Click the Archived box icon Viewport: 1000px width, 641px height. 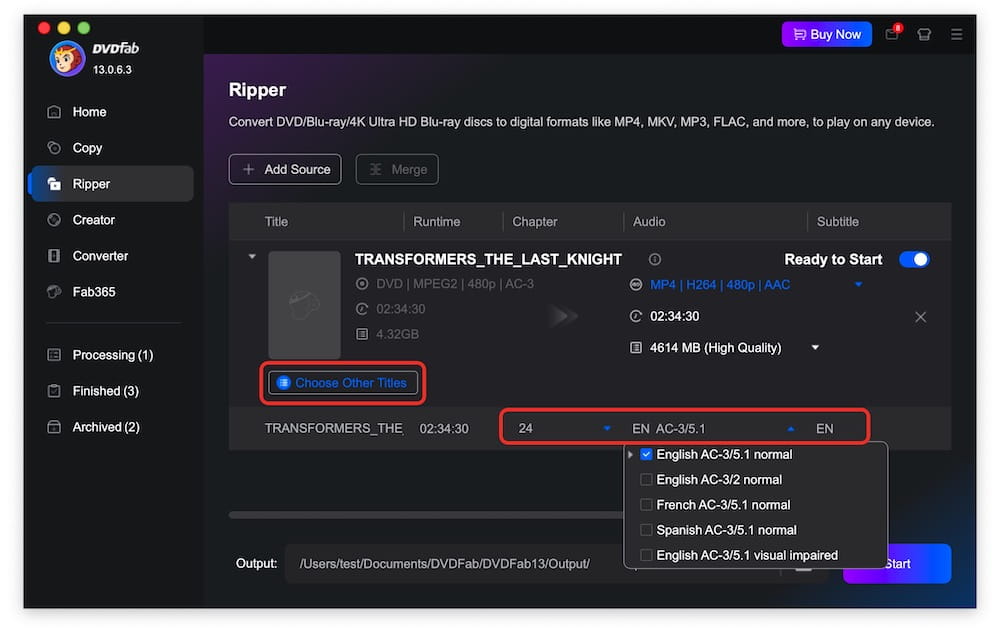pyautogui.click(x=54, y=427)
